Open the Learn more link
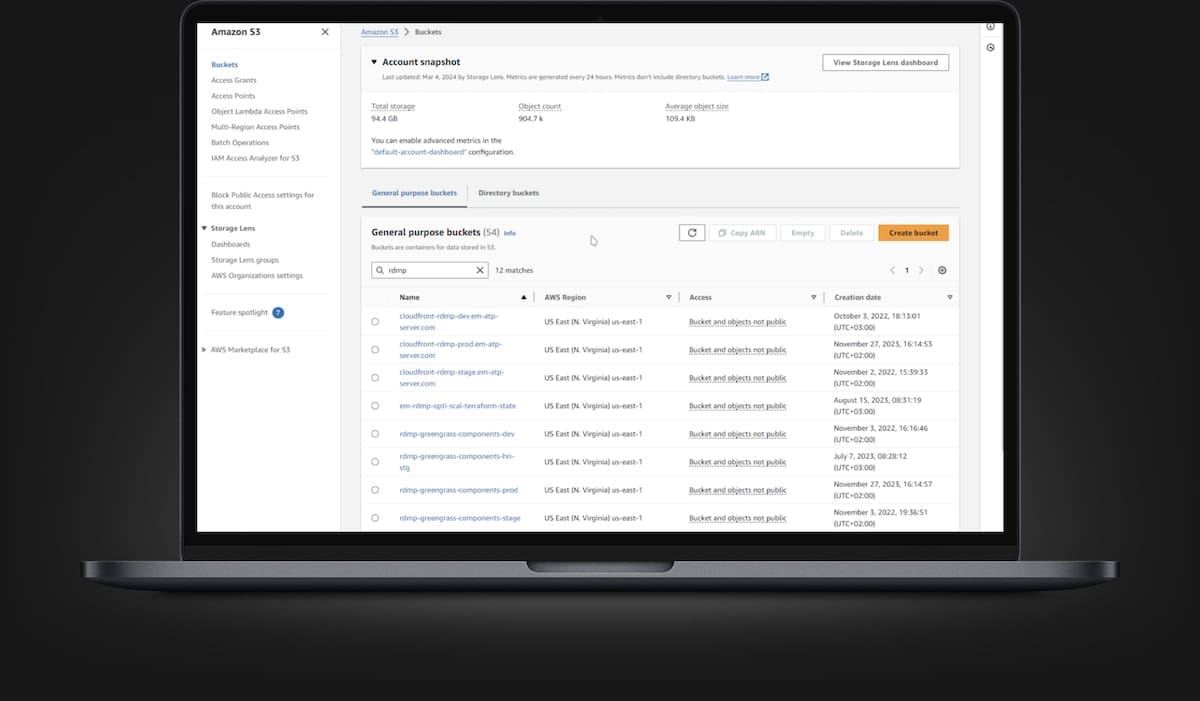 [x=748, y=77]
